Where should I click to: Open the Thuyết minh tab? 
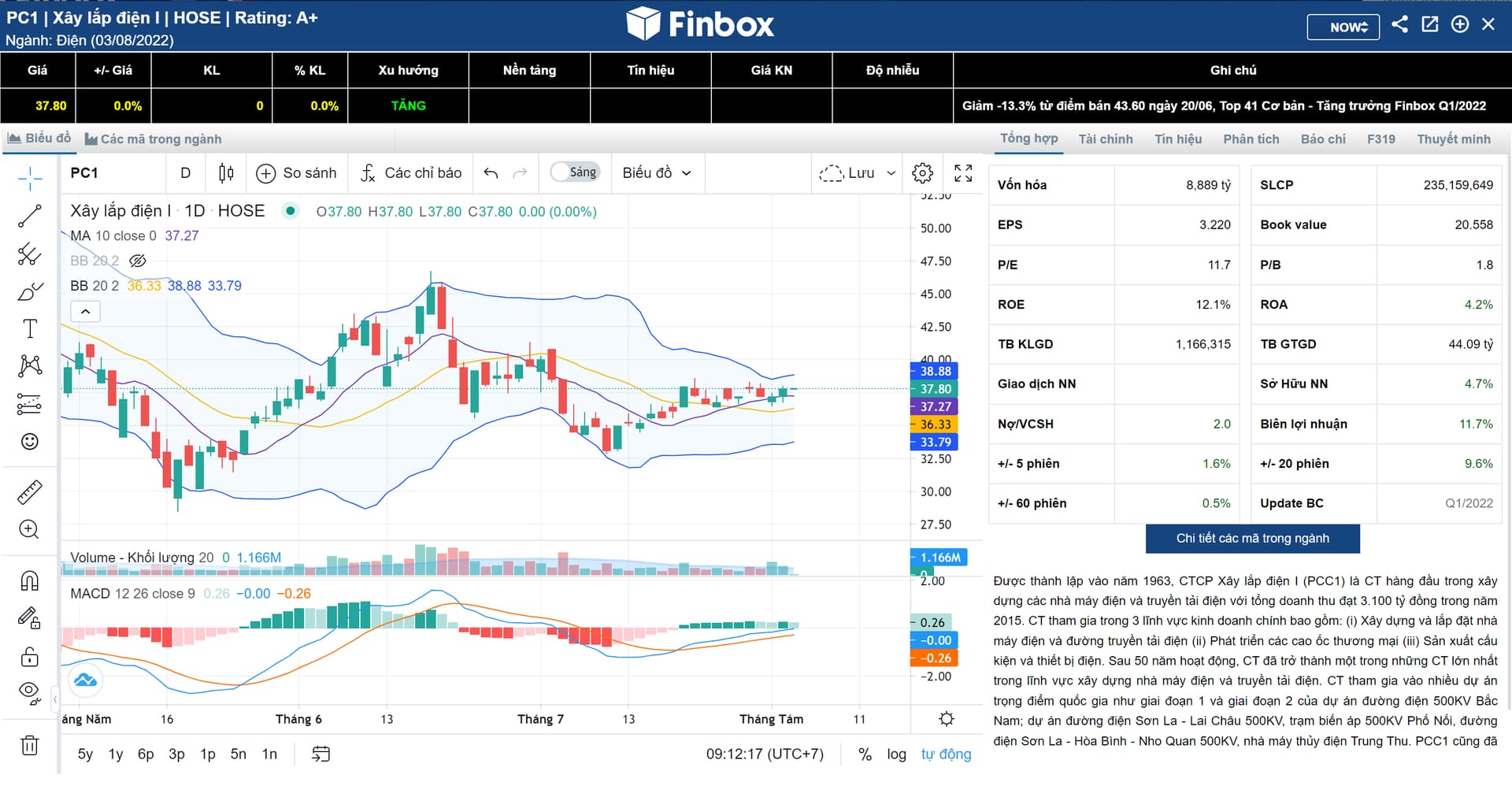coord(1453,139)
